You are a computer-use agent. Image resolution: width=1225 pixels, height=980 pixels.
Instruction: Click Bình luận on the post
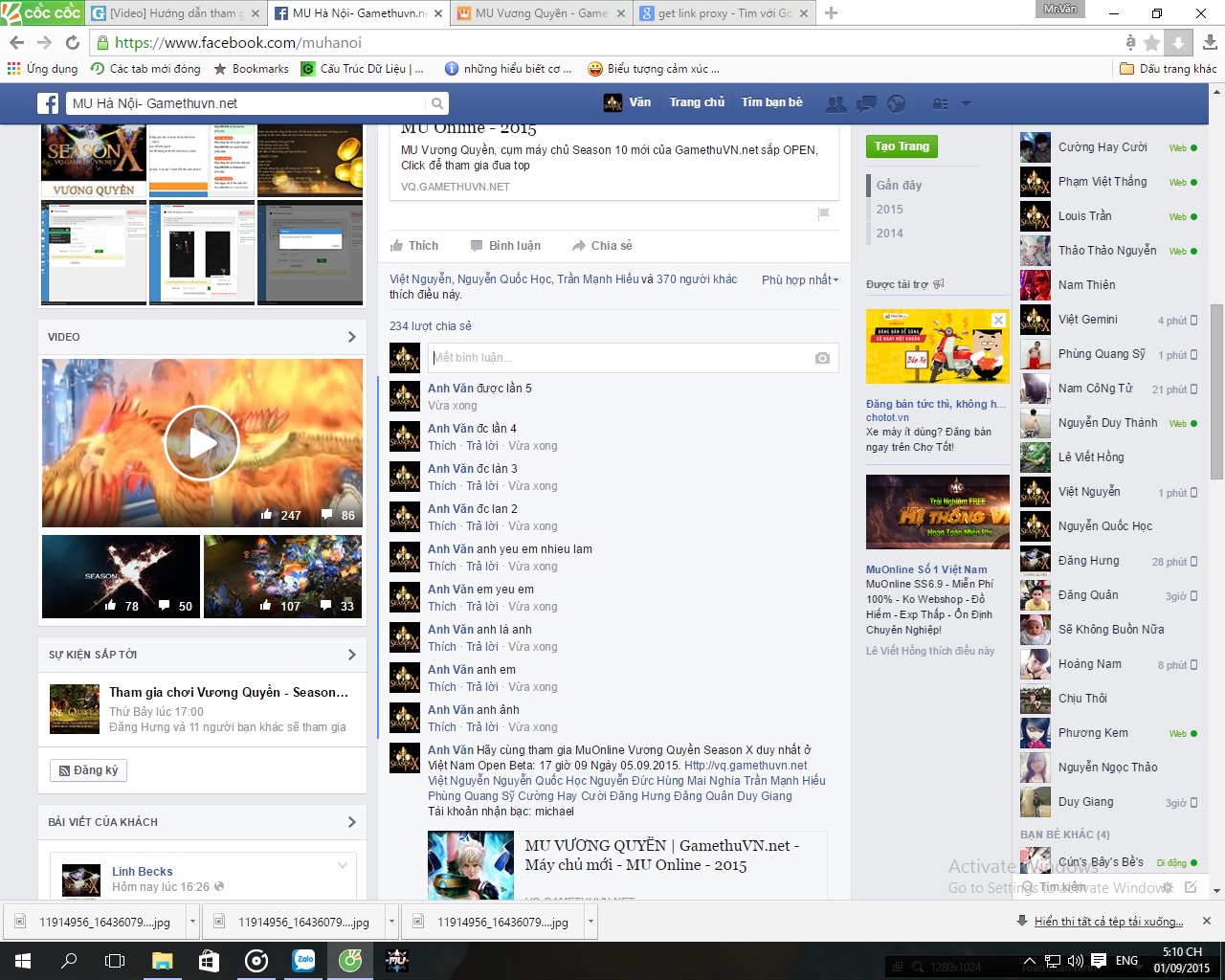coord(505,246)
